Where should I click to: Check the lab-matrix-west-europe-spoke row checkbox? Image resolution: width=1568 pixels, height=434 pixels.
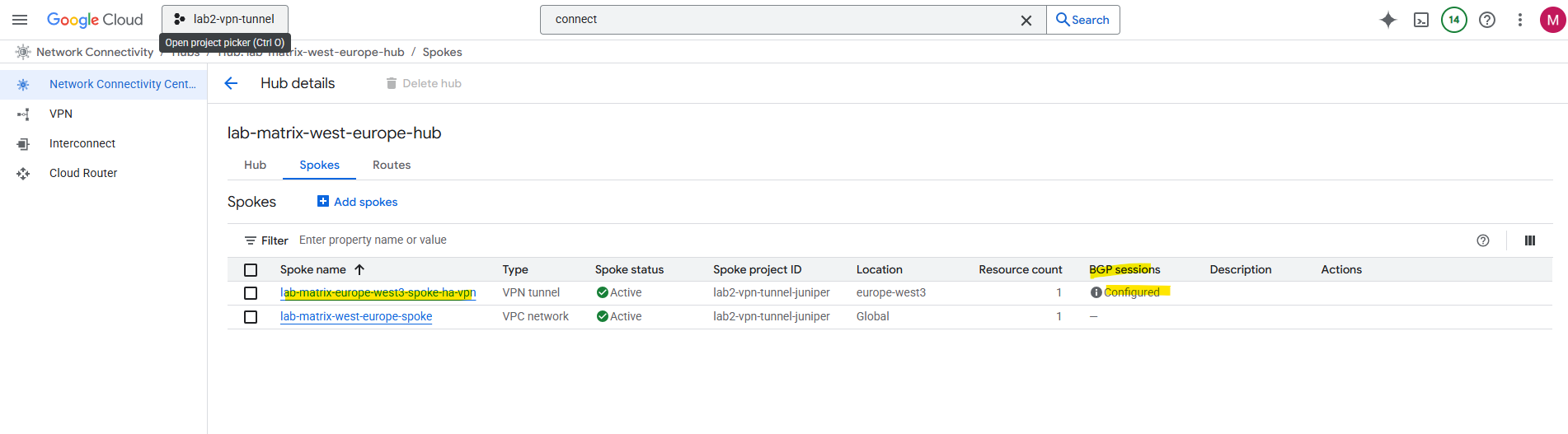tap(251, 317)
